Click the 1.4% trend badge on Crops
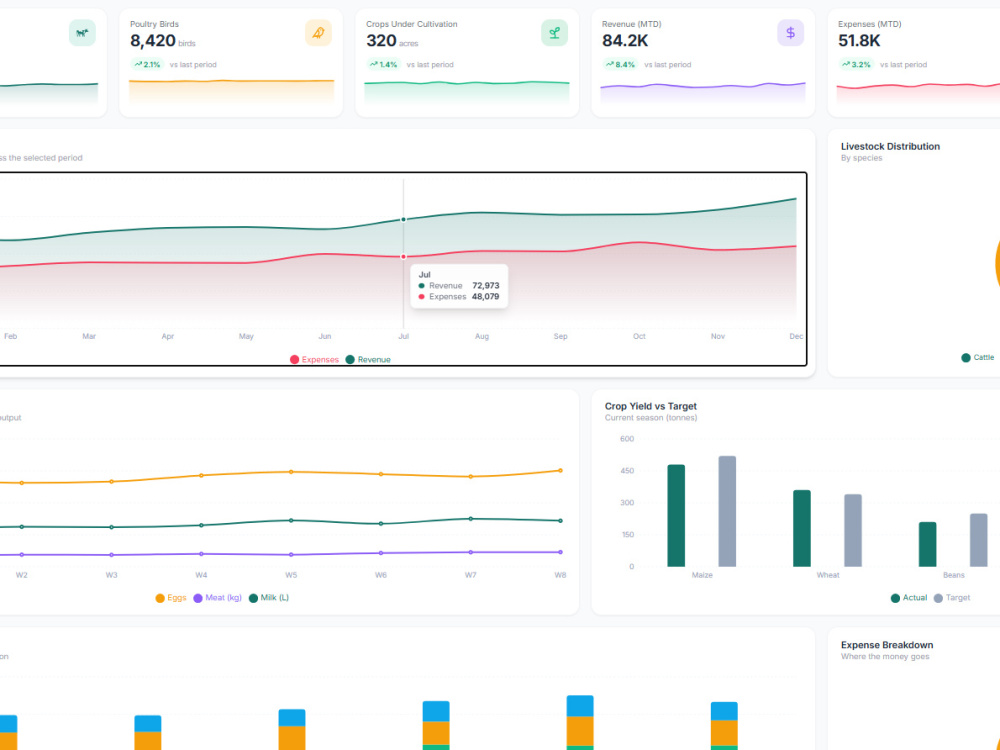This screenshot has width=1000, height=750. (383, 64)
